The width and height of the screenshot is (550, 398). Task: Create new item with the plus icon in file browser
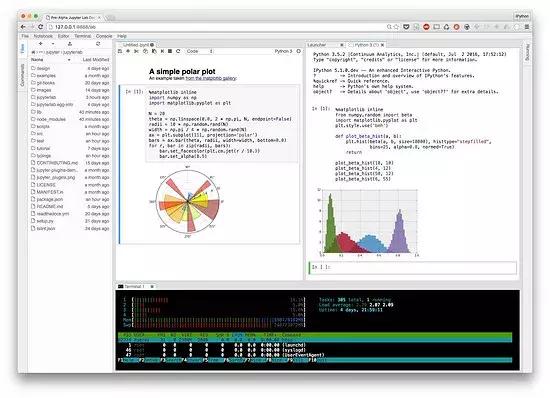(x=41, y=43)
